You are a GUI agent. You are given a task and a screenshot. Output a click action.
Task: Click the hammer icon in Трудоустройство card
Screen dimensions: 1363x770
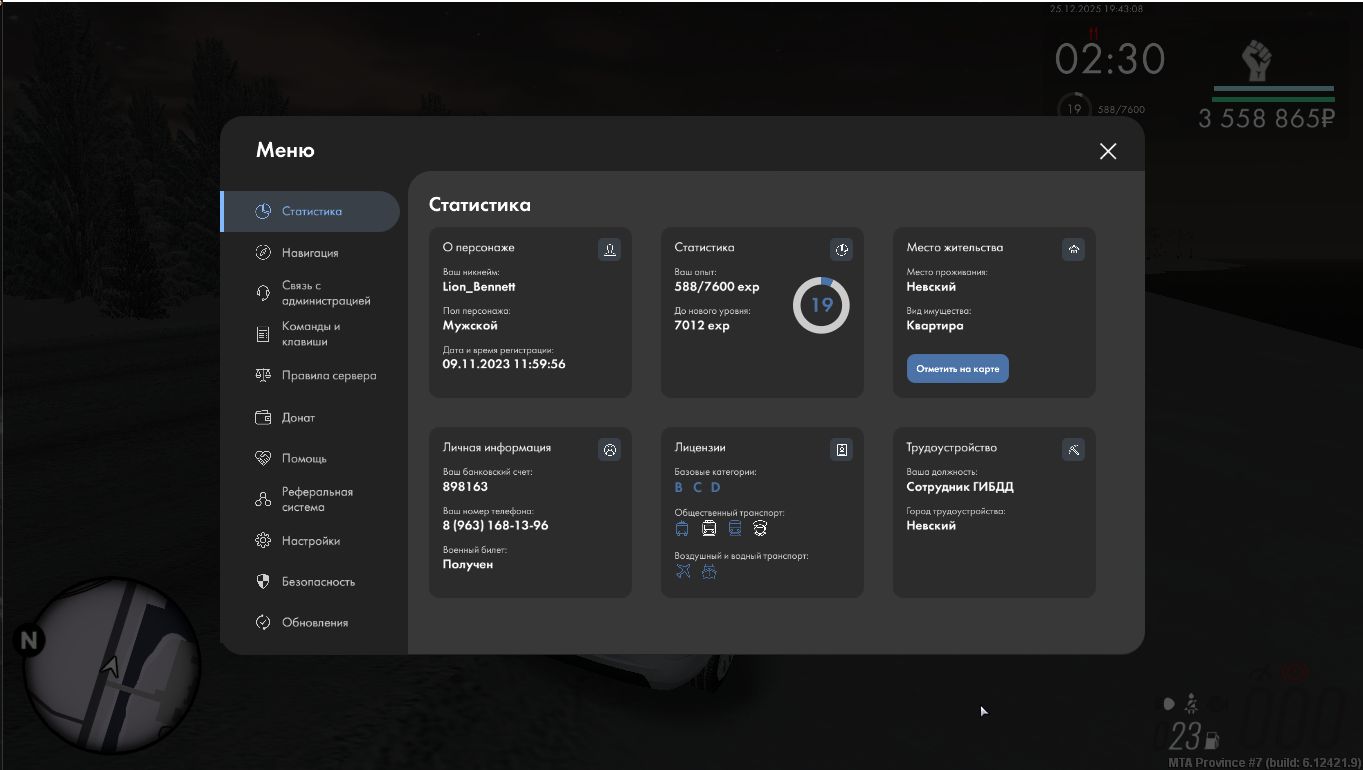pos(1073,450)
